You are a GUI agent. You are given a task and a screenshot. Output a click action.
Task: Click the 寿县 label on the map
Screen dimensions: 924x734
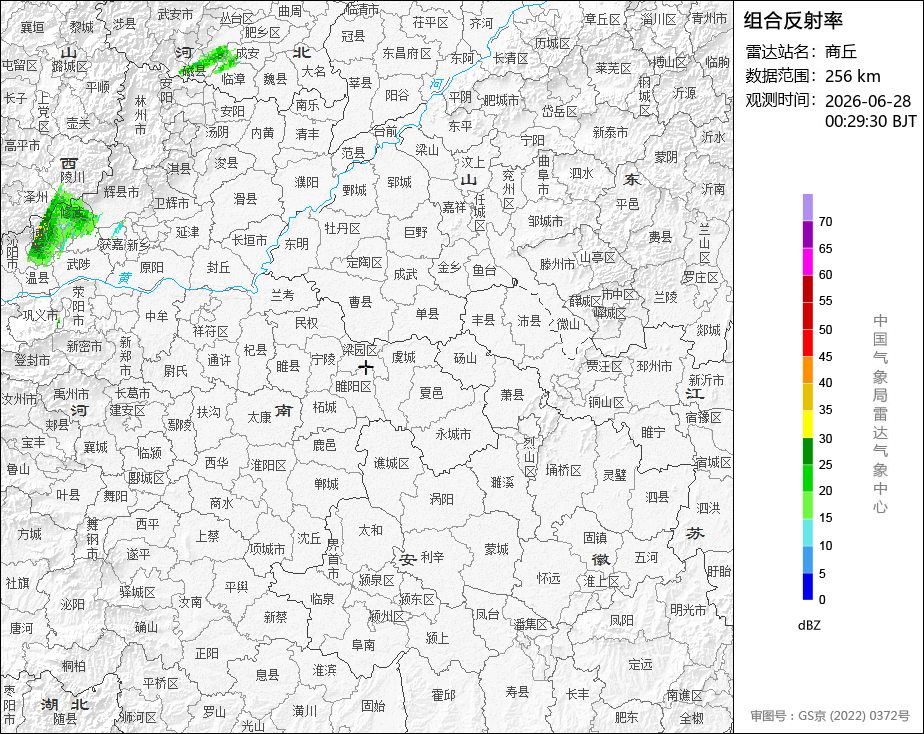tap(517, 692)
